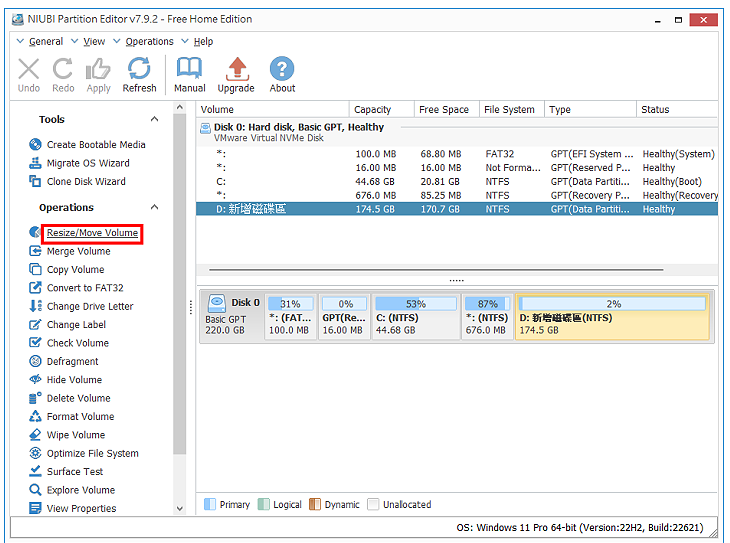The width and height of the screenshot is (730, 543).
Task: Collapse the Operations section chevron
Action: [x=155, y=207]
